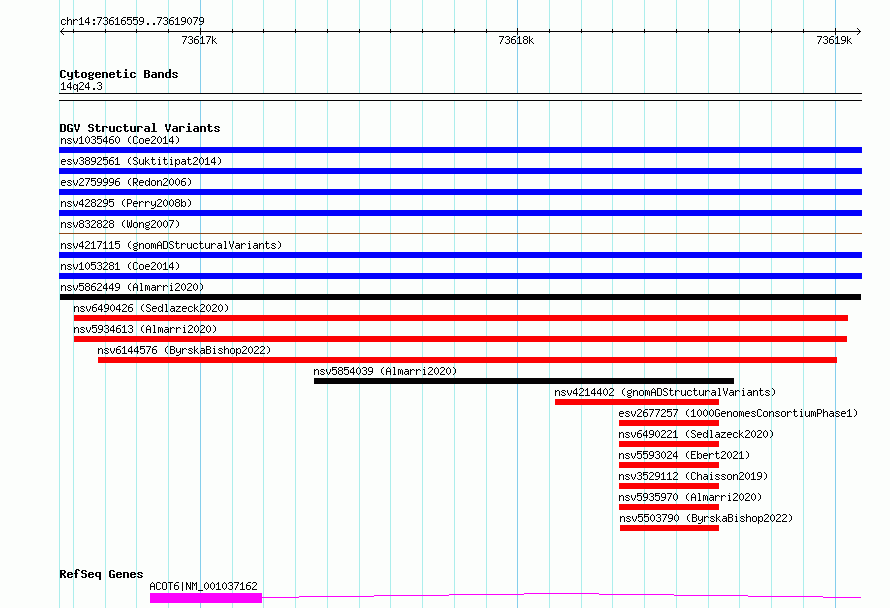Open nsv6144576 (ByrskaBishop2022) variant

click(x=184, y=350)
